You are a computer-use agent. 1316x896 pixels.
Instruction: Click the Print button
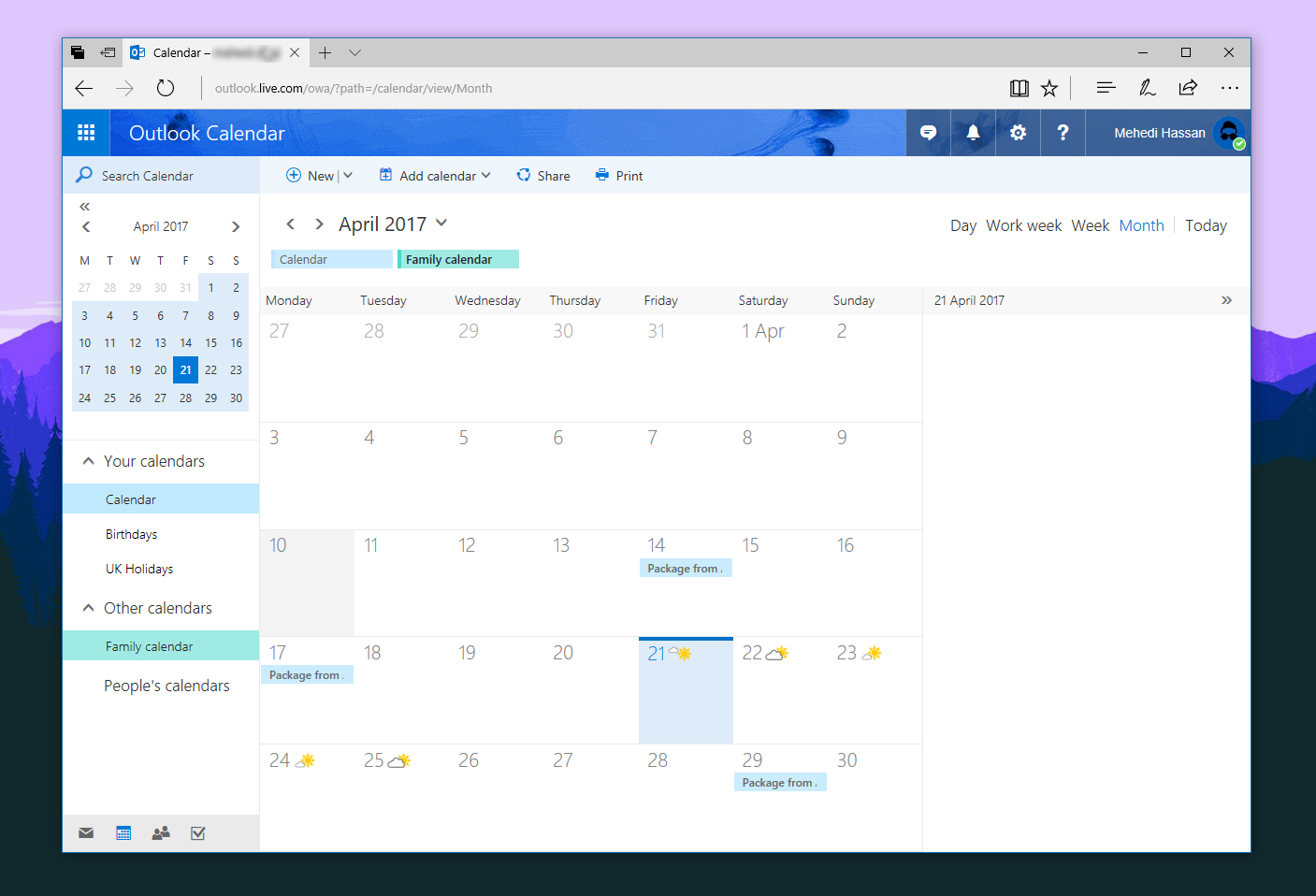(619, 175)
